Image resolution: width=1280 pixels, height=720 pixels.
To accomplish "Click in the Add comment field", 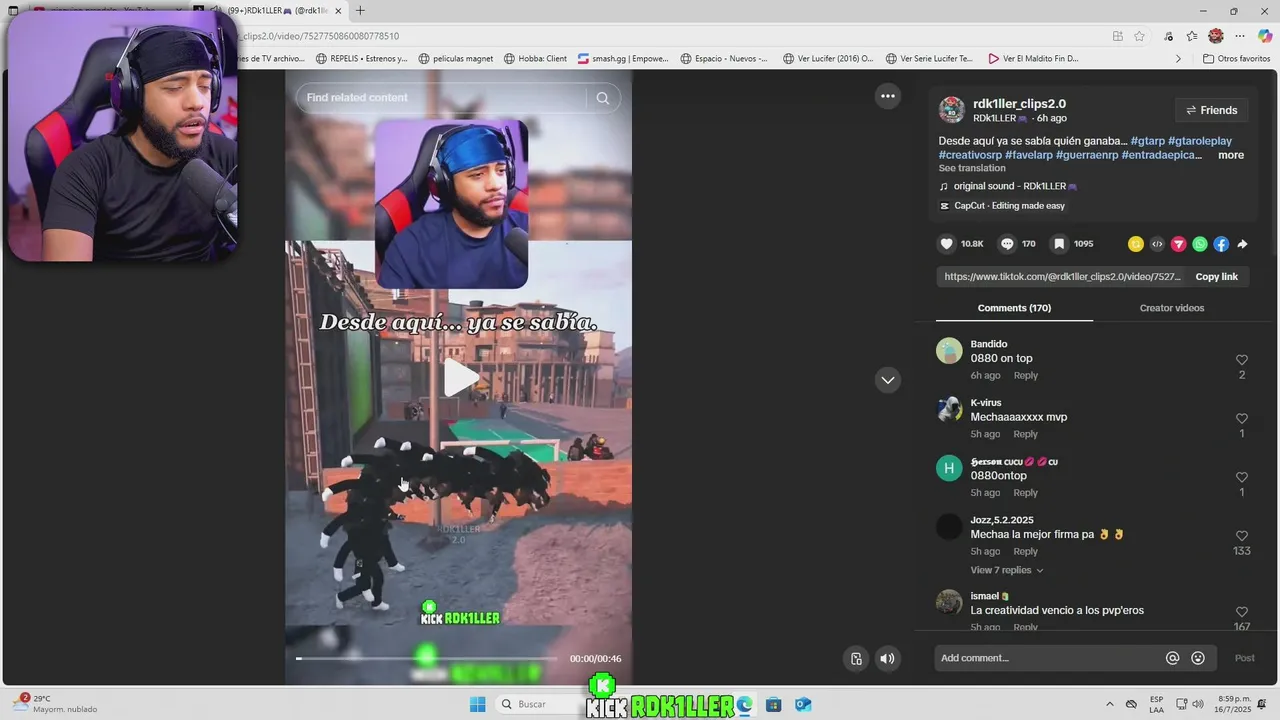I will point(1048,658).
